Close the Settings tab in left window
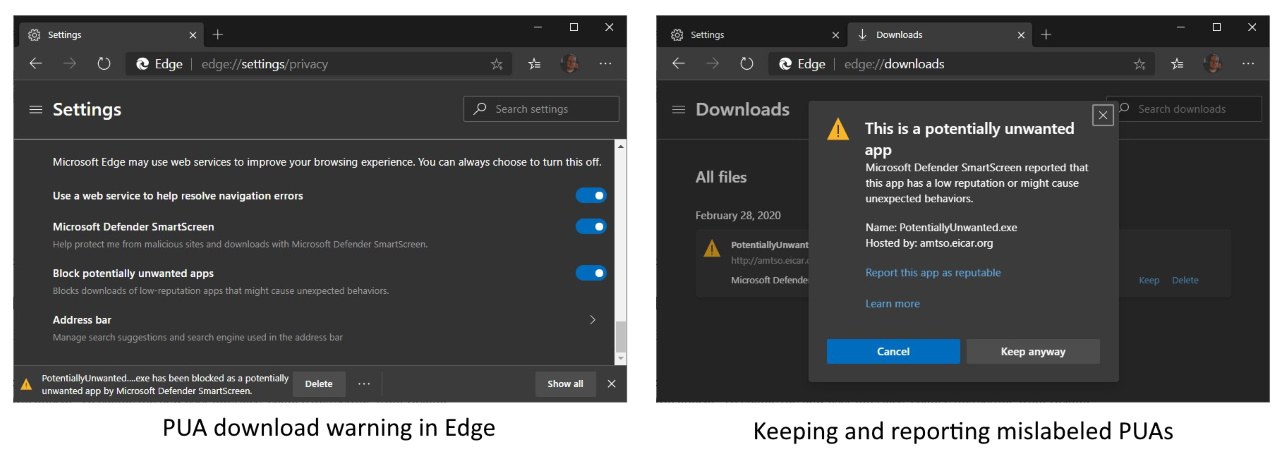 [193, 35]
